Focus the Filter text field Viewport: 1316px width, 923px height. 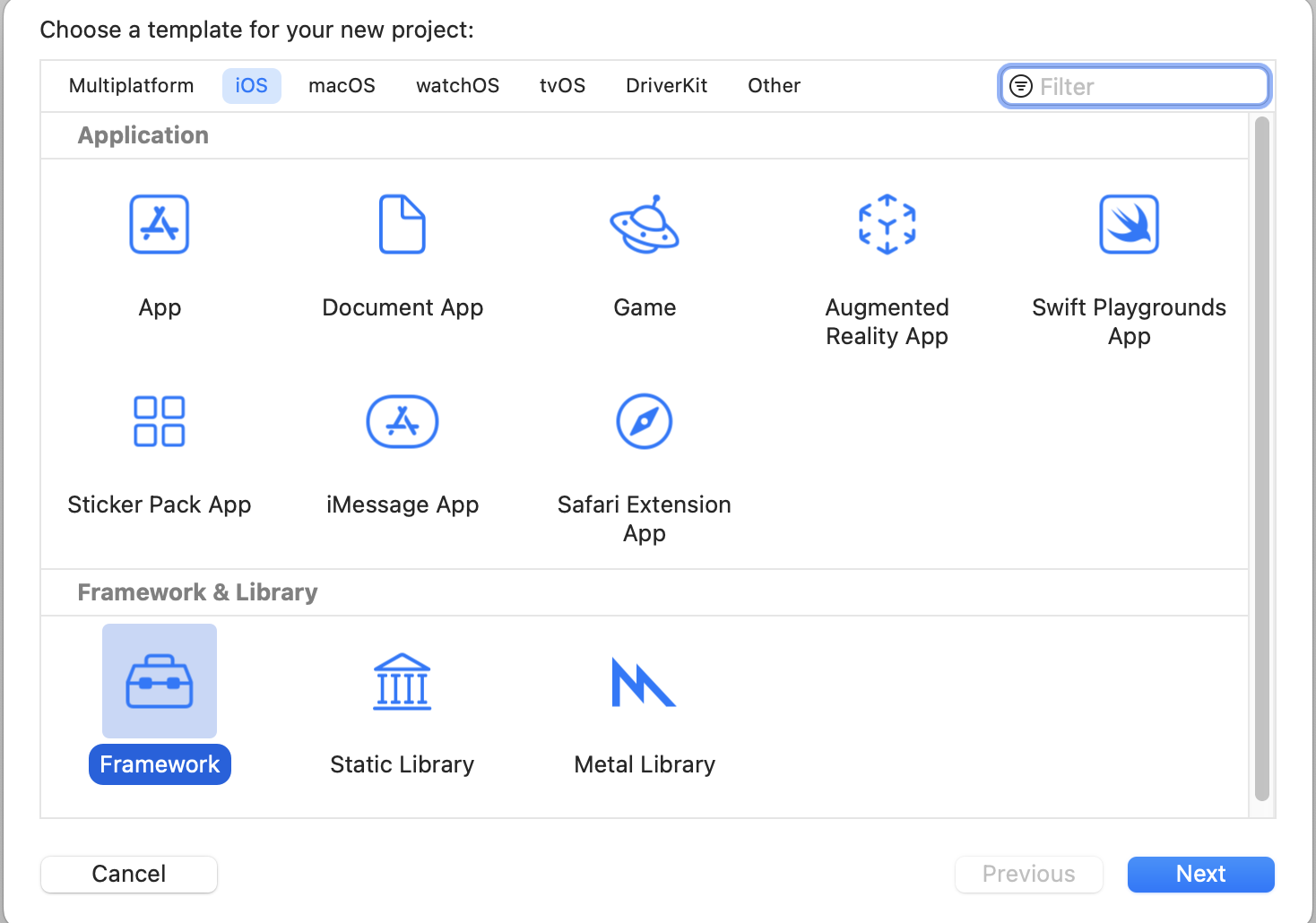tap(1135, 86)
